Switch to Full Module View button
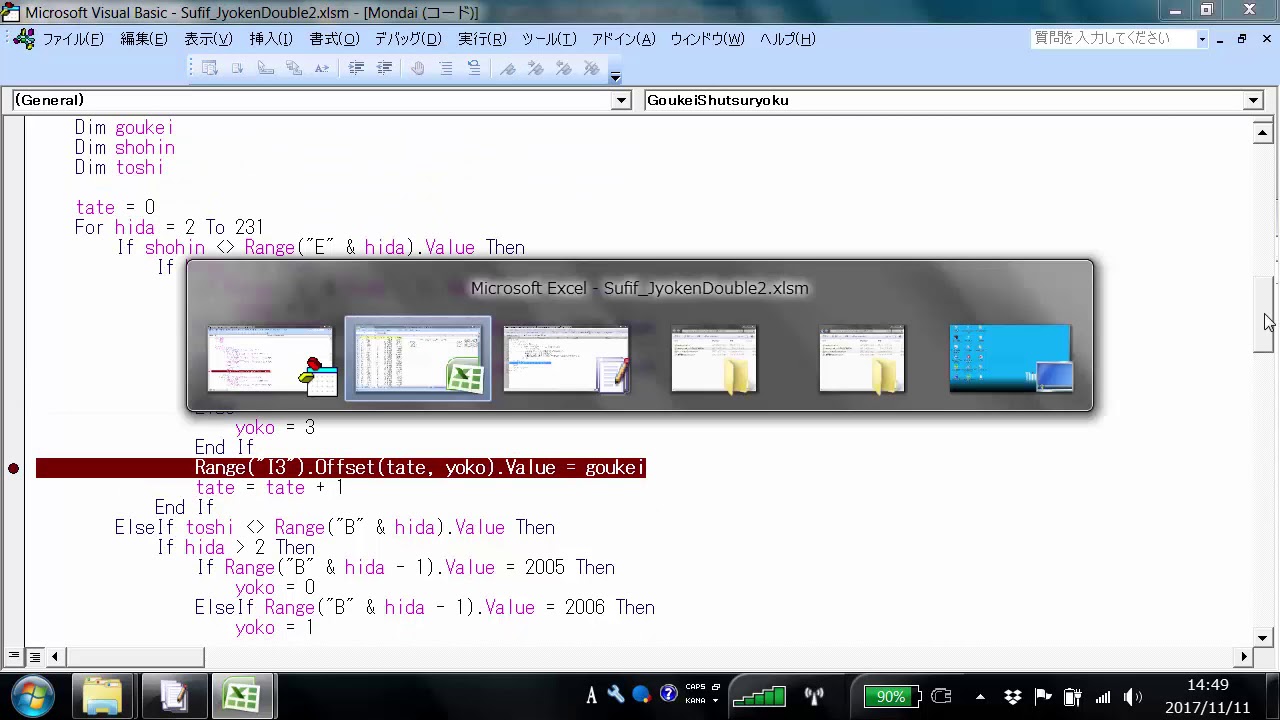1280x720 pixels. pyautogui.click(x=34, y=657)
